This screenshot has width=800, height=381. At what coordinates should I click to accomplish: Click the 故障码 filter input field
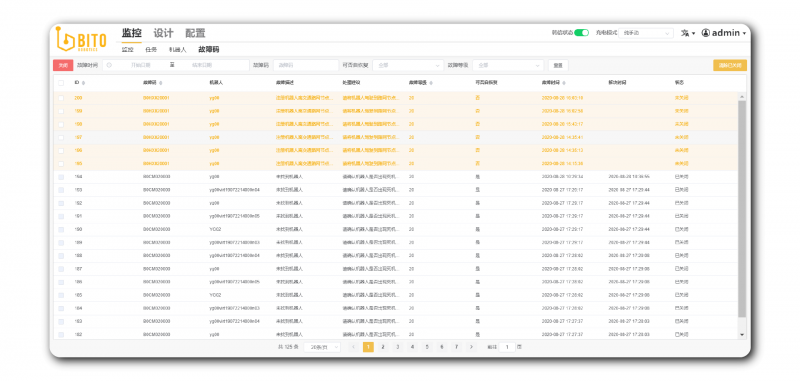pos(306,65)
